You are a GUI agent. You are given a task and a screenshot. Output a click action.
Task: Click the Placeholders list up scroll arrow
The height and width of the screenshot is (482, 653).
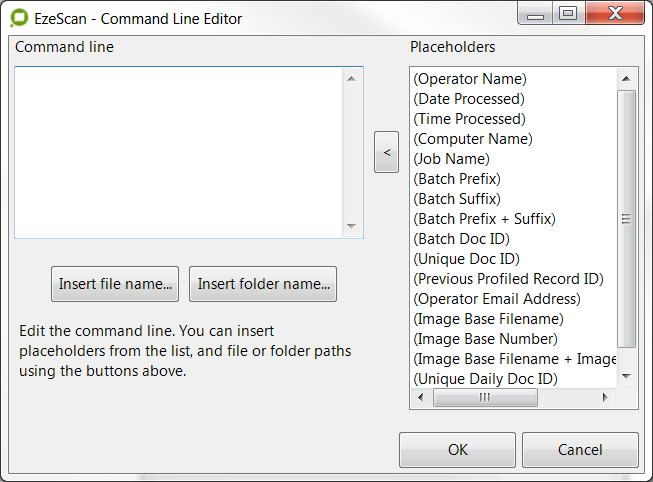tap(627, 78)
